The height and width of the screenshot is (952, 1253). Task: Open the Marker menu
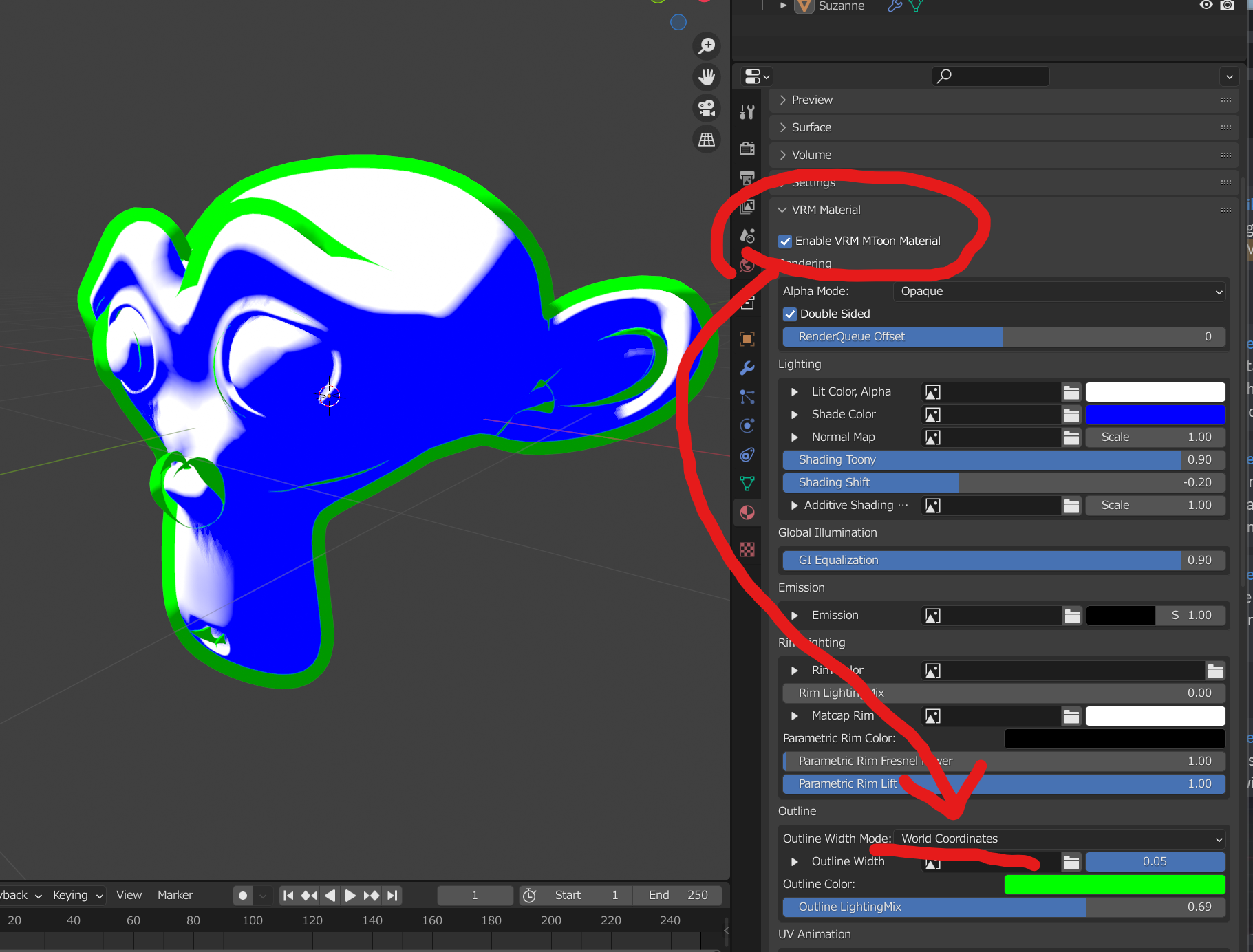click(174, 895)
